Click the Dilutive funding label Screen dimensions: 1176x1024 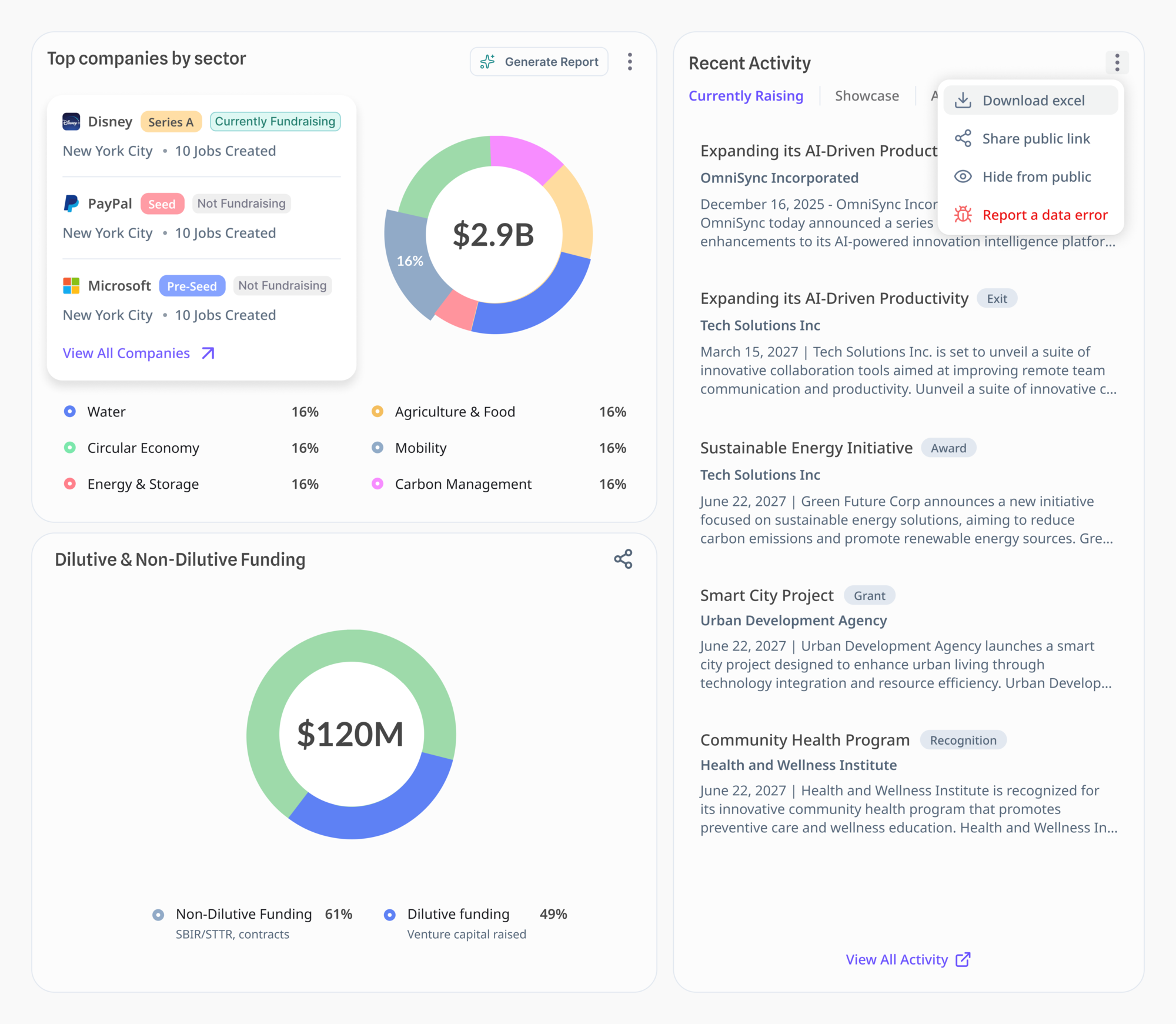[458, 915]
